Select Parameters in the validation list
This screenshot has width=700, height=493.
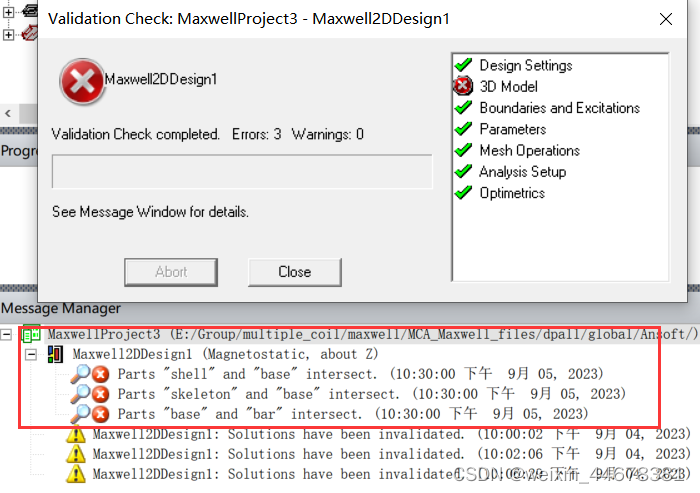pyautogui.click(x=513, y=129)
